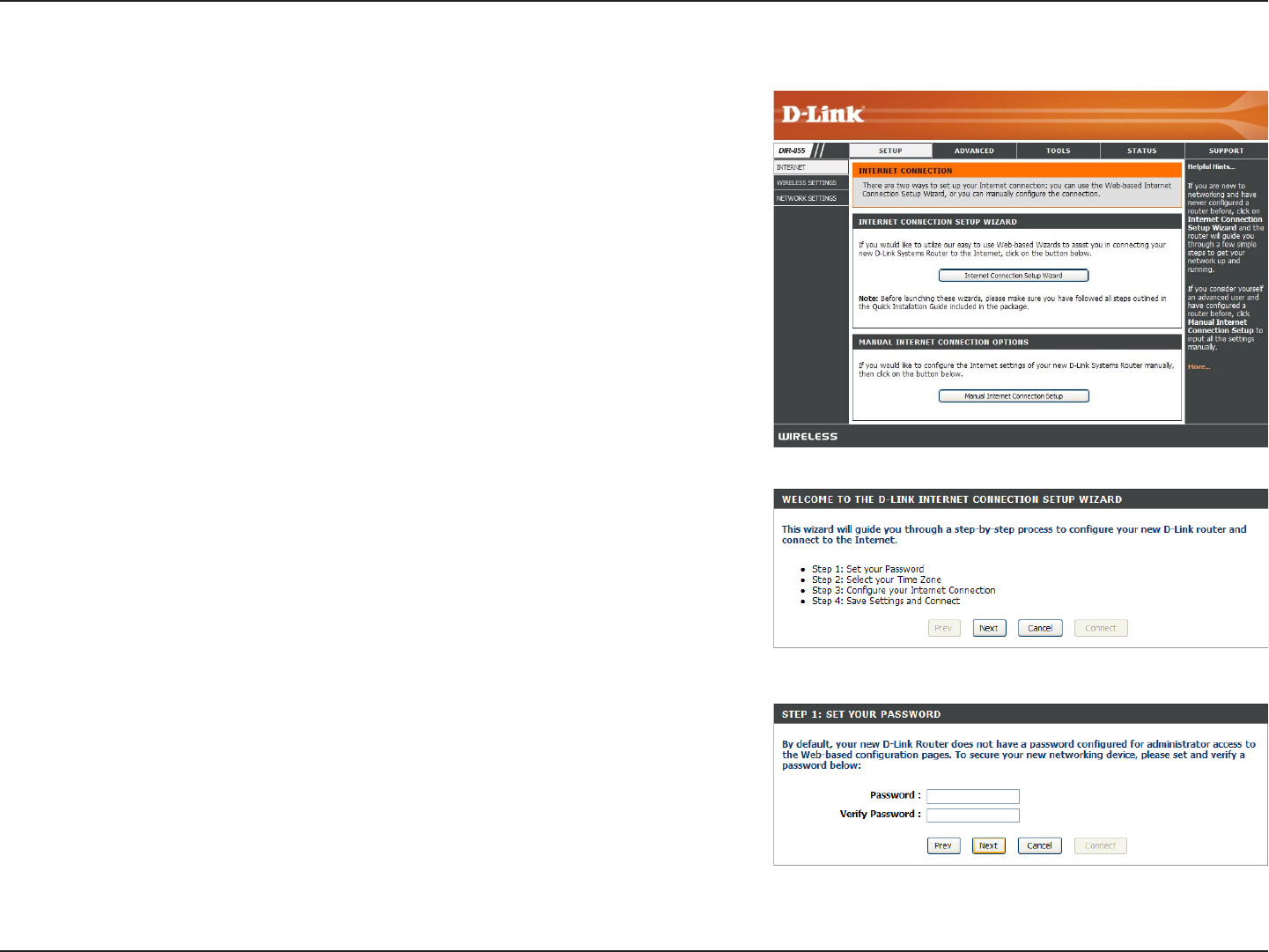Switch to the Advanced tab
The height and width of the screenshot is (952, 1269).
974,151
